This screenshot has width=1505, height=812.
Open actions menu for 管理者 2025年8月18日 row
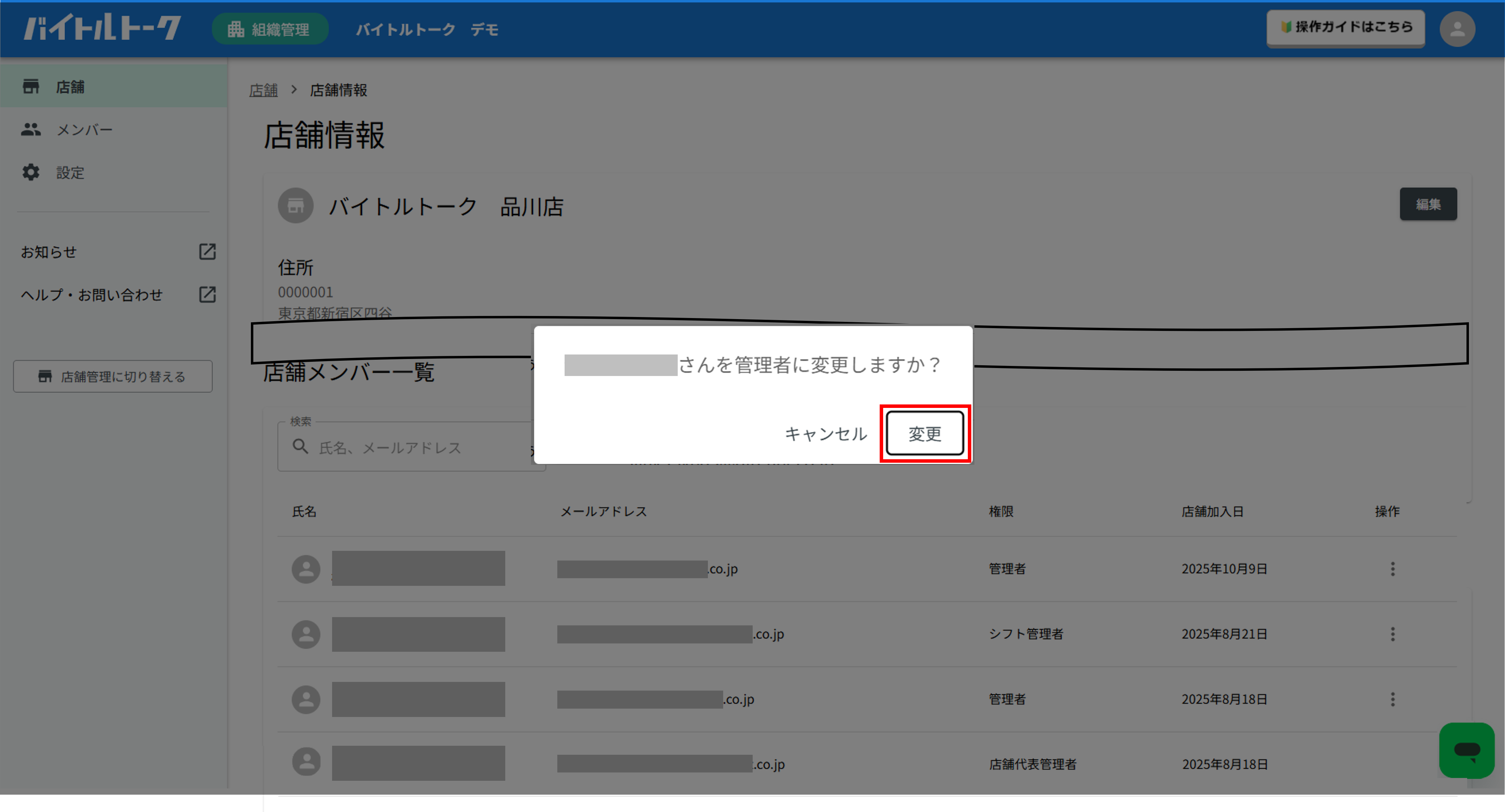[1393, 699]
